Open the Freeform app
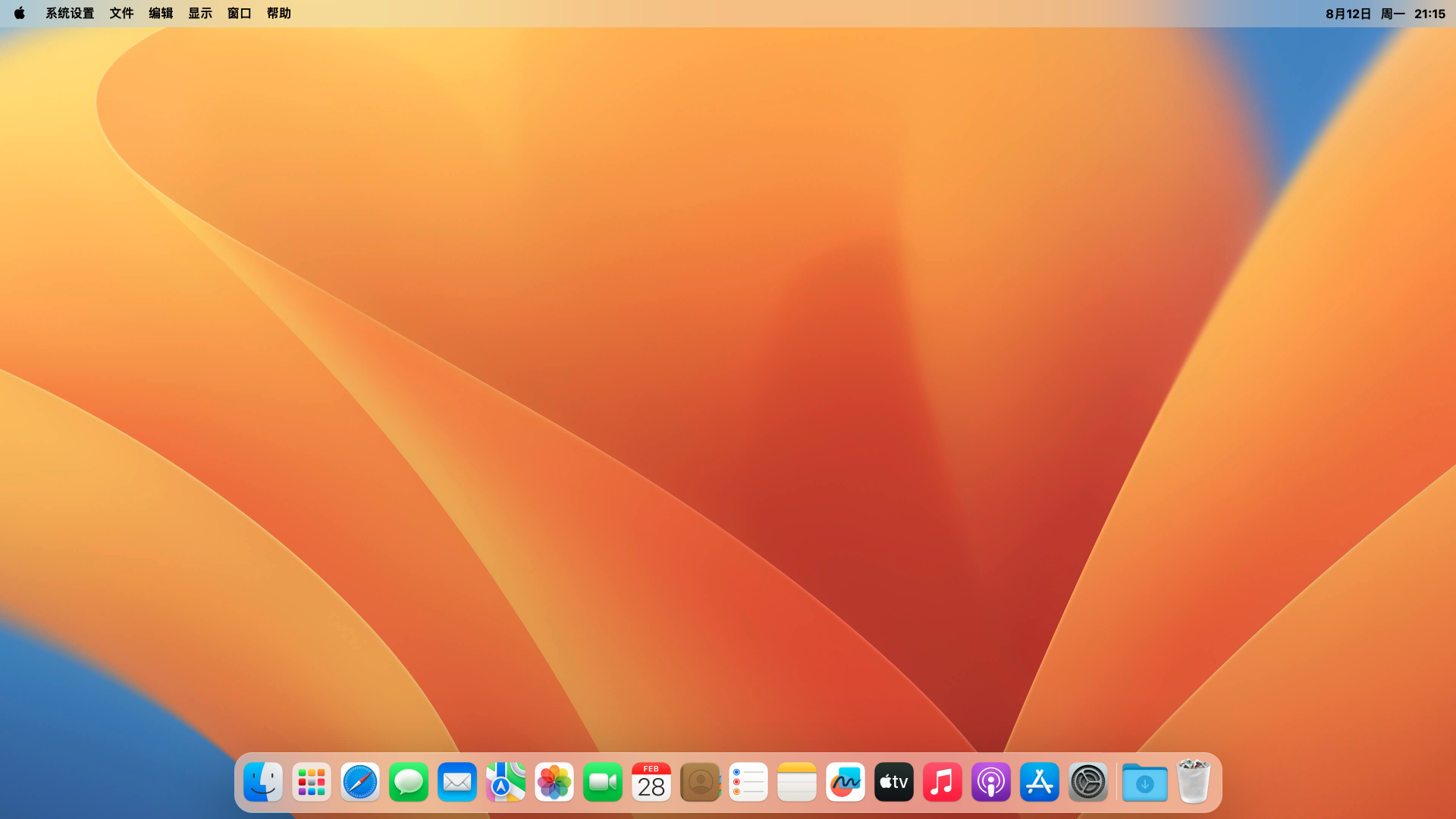Viewport: 1456px width, 819px height. point(846,782)
